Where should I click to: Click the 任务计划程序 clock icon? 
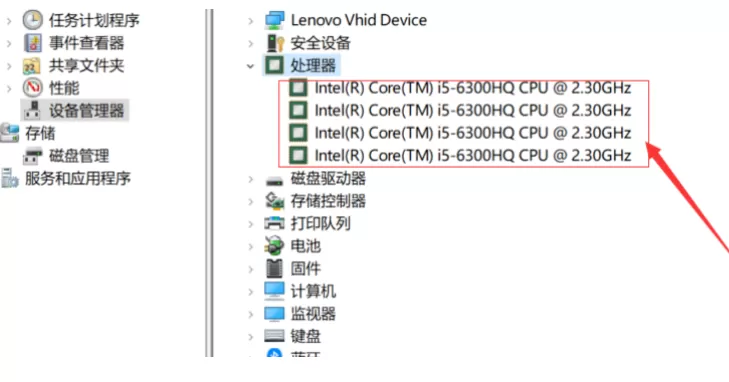click(33, 20)
